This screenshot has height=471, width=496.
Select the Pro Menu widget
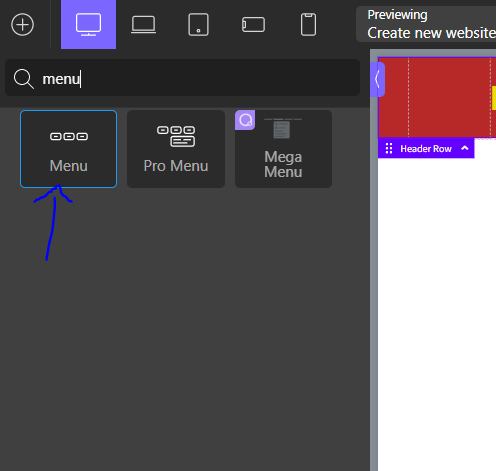(x=176, y=149)
